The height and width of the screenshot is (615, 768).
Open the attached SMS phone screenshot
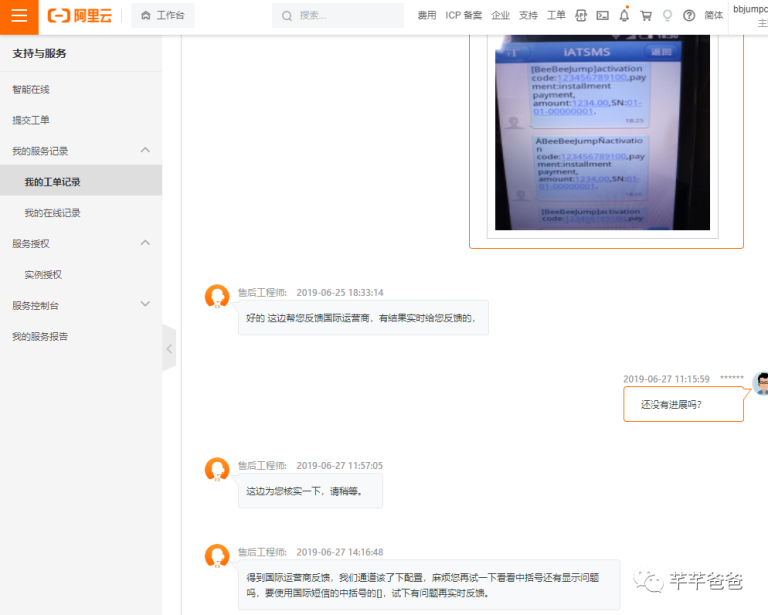602,133
